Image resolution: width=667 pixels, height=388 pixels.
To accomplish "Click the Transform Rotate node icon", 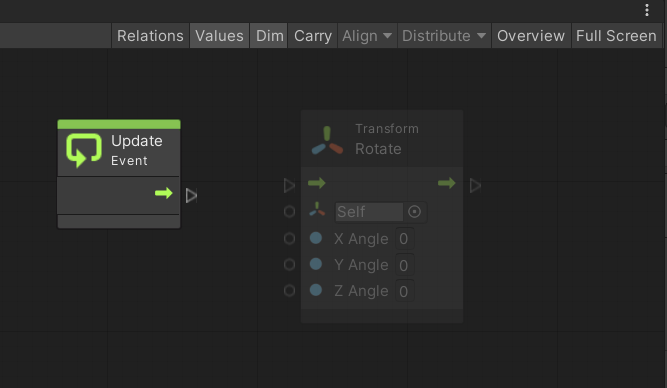I will click(327, 140).
